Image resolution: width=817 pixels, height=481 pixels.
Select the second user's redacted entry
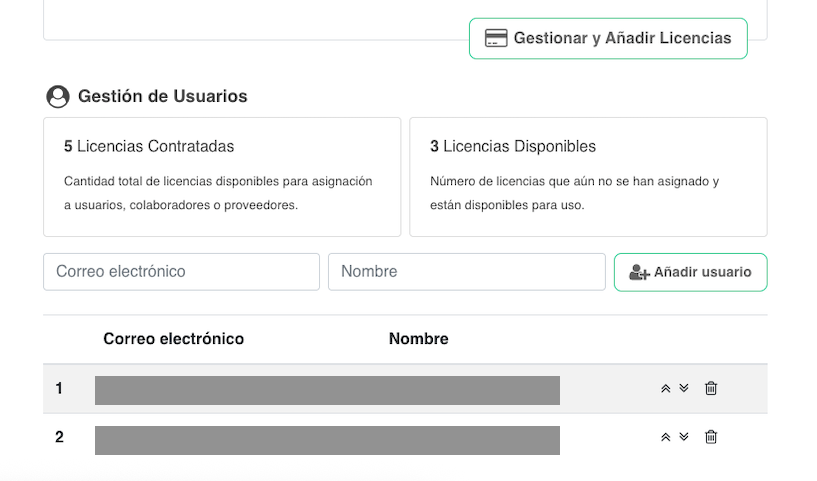point(327,440)
